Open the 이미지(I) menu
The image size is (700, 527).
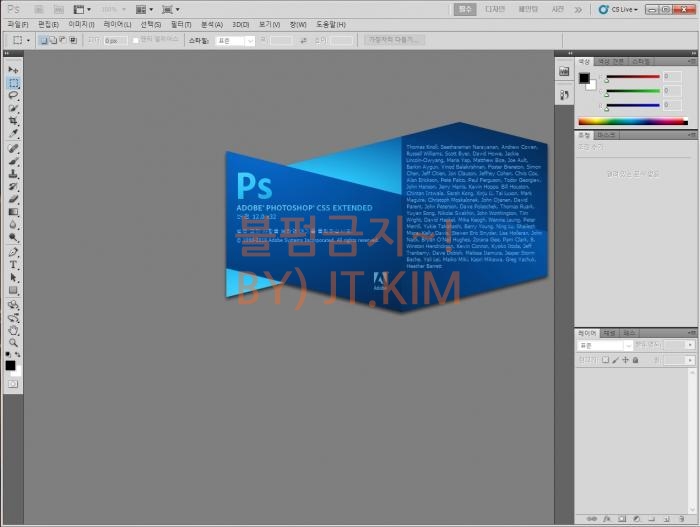coord(80,24)
